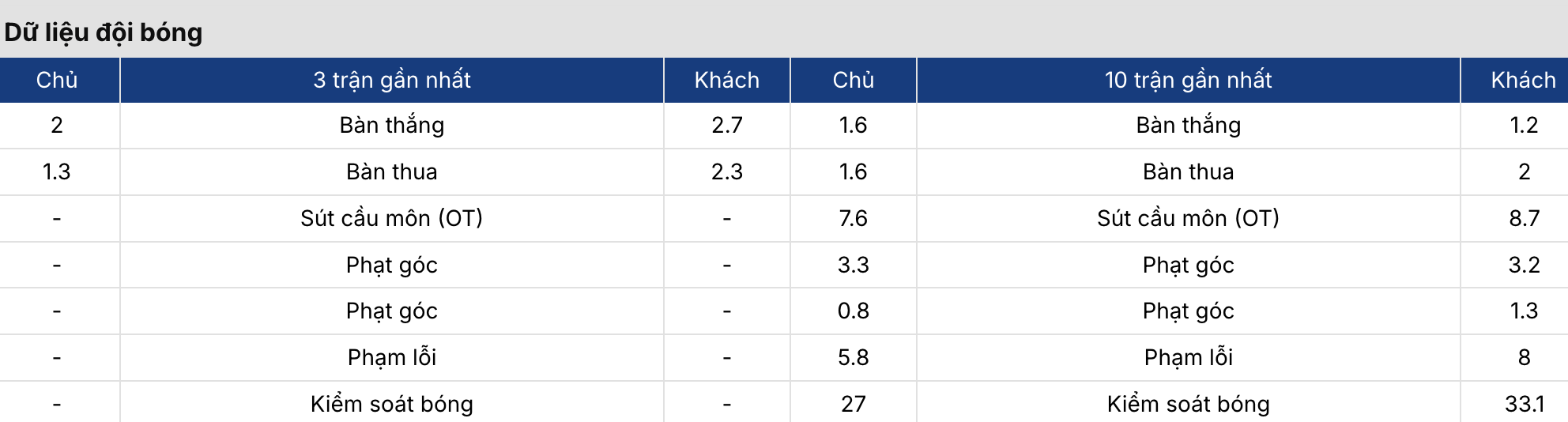Click the 33.1 away possession value
This screenshot has width=1568, height=422.
(1525, 404)
